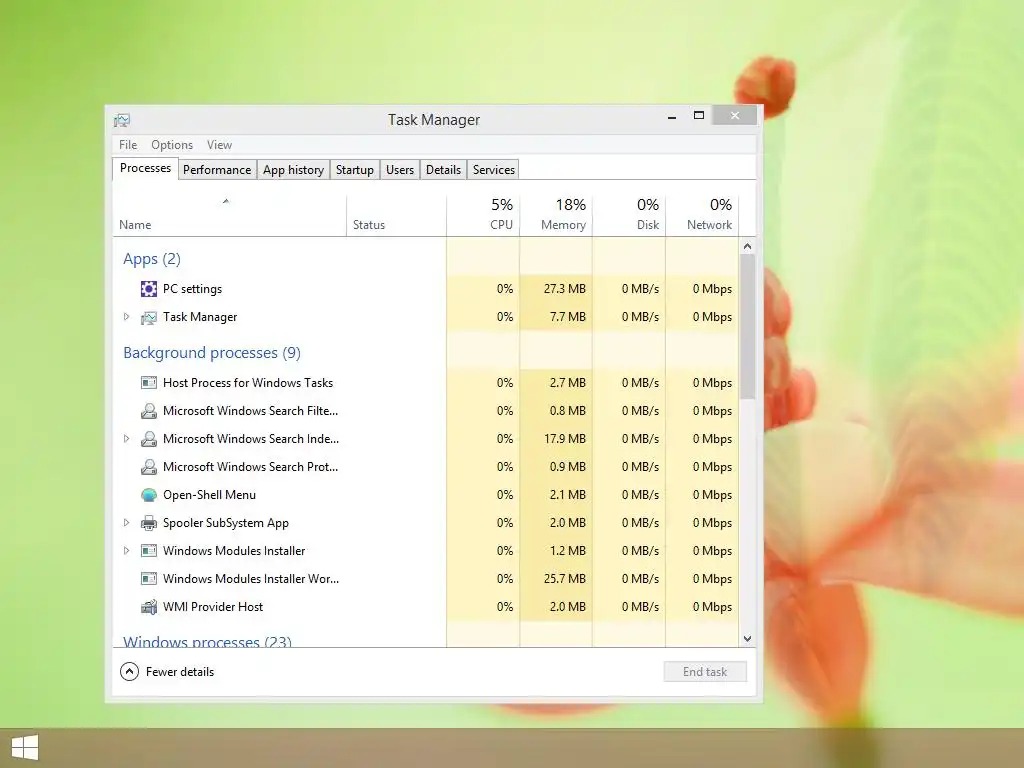
Task: Click the Host Process for Windows Tasks icon
Action: 149,383
